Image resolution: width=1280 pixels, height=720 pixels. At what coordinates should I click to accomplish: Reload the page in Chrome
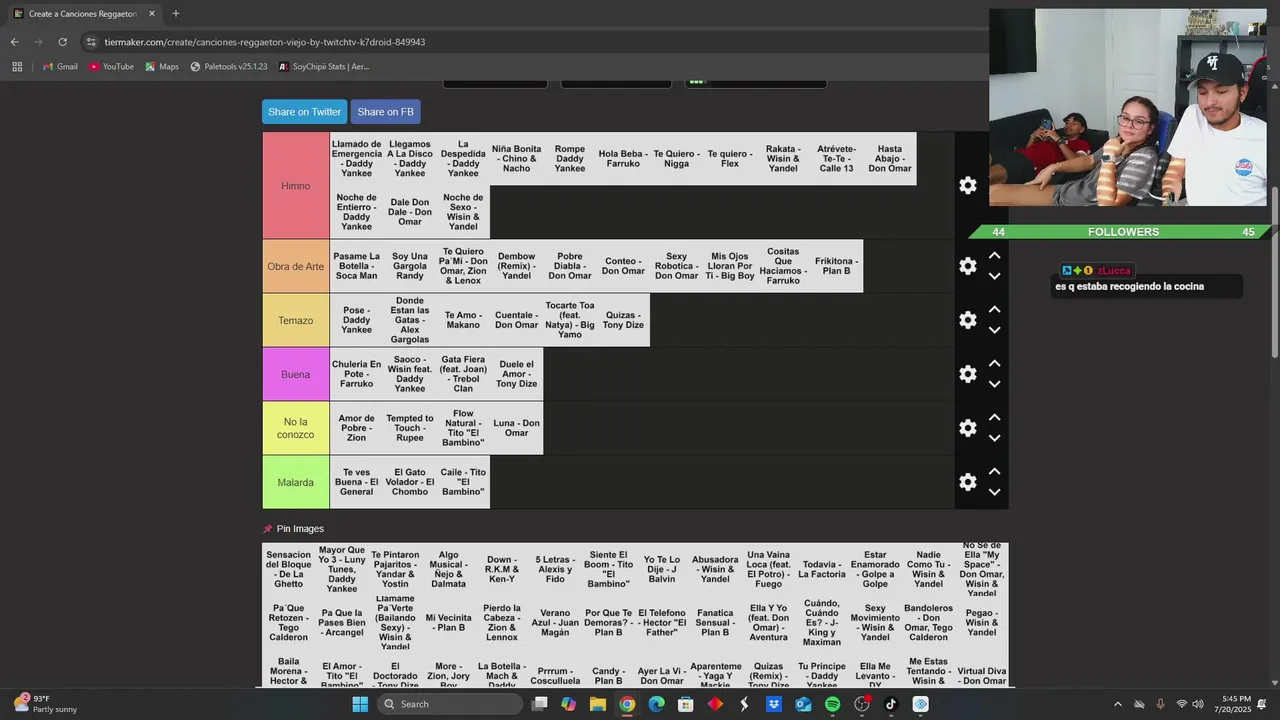click(62, 42)
